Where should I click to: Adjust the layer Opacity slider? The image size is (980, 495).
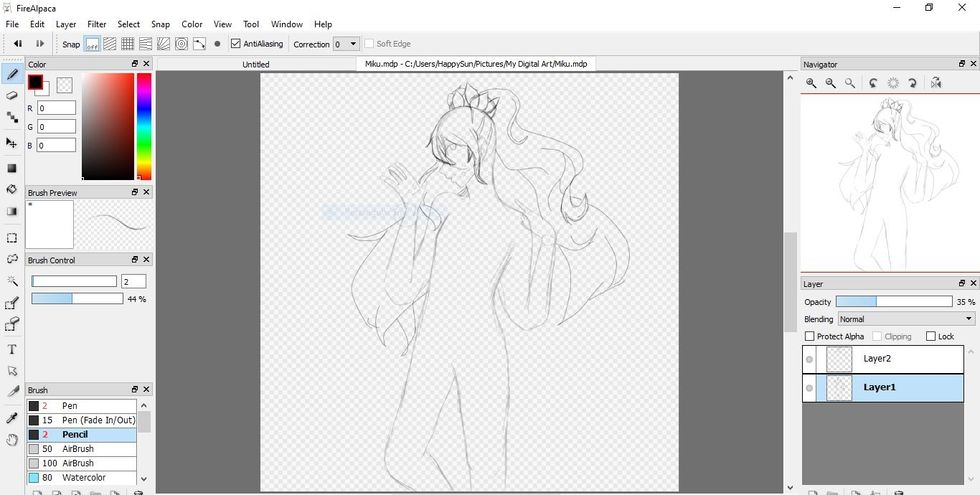894,302
